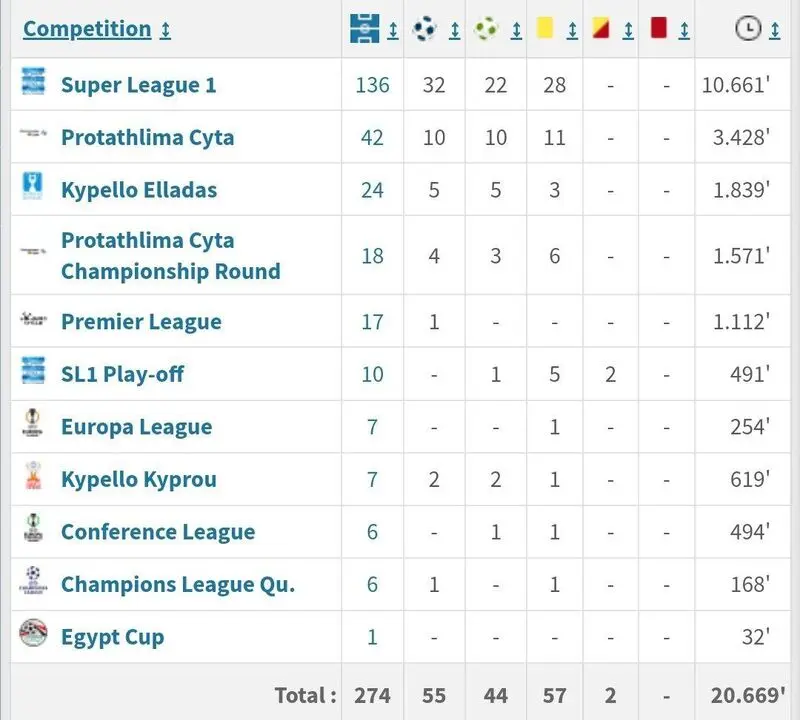Click the Egypt Cup logo icon
Image resolution: width=800 pixels, height=720 pixels.
33,633
